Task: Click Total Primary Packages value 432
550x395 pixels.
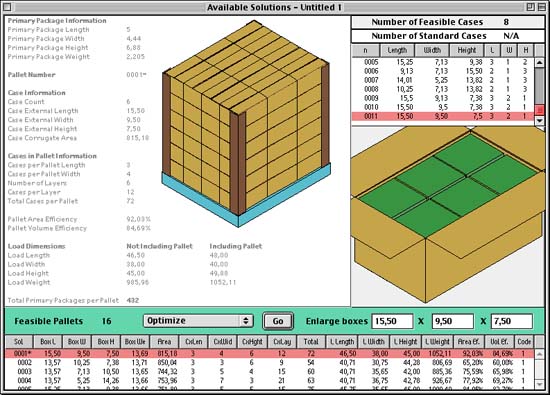Action: pyautogui.click(x=133, y=300)
